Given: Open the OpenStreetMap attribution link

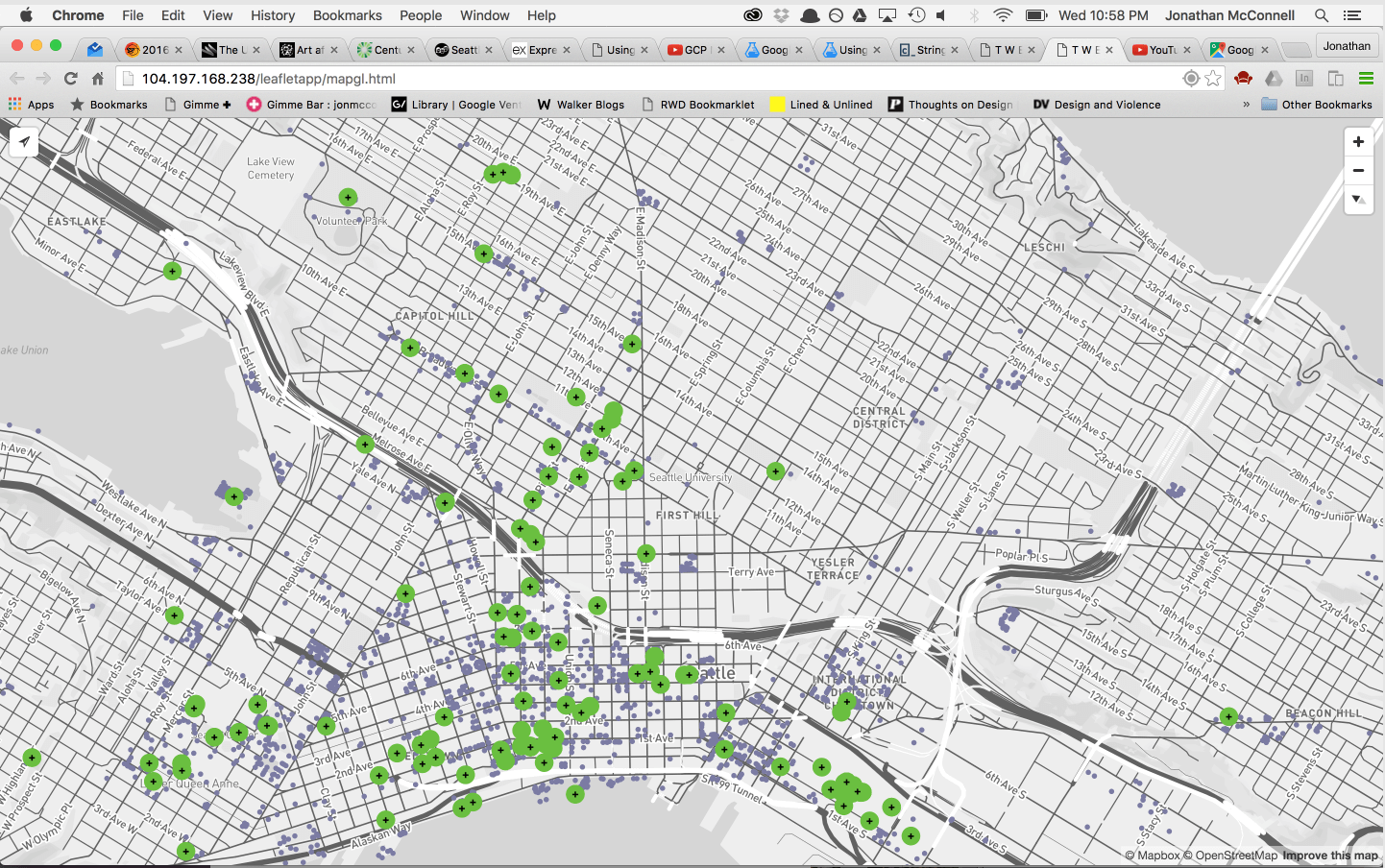Looking at the screenshot, I should pyautogui.click(x=1229, y=856).
